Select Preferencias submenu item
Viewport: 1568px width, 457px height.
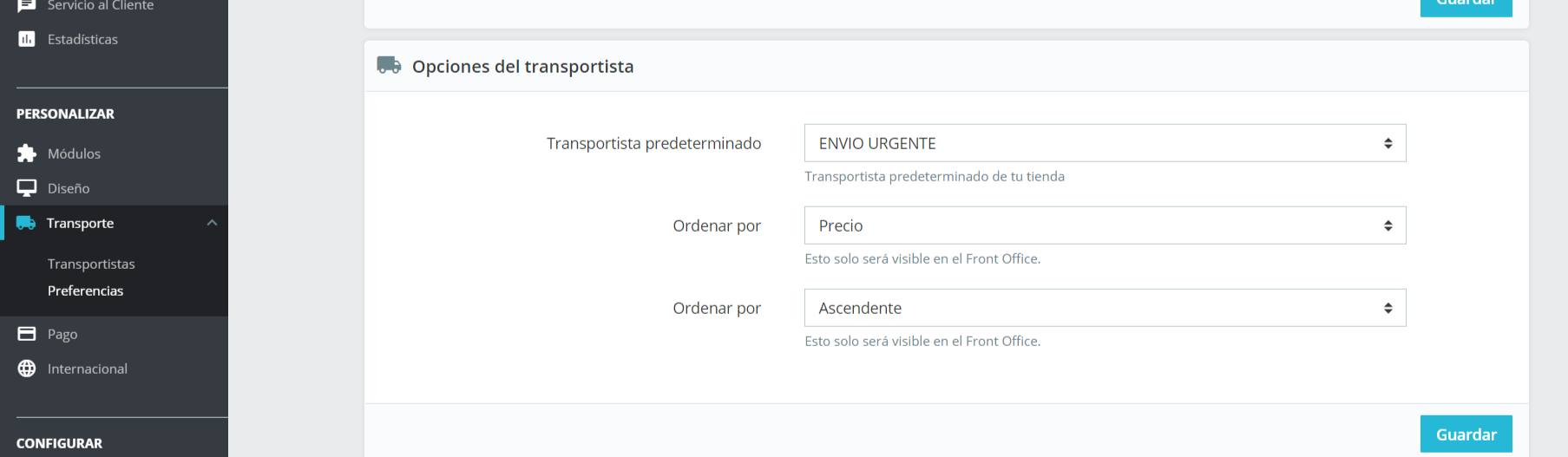(85, 291)
